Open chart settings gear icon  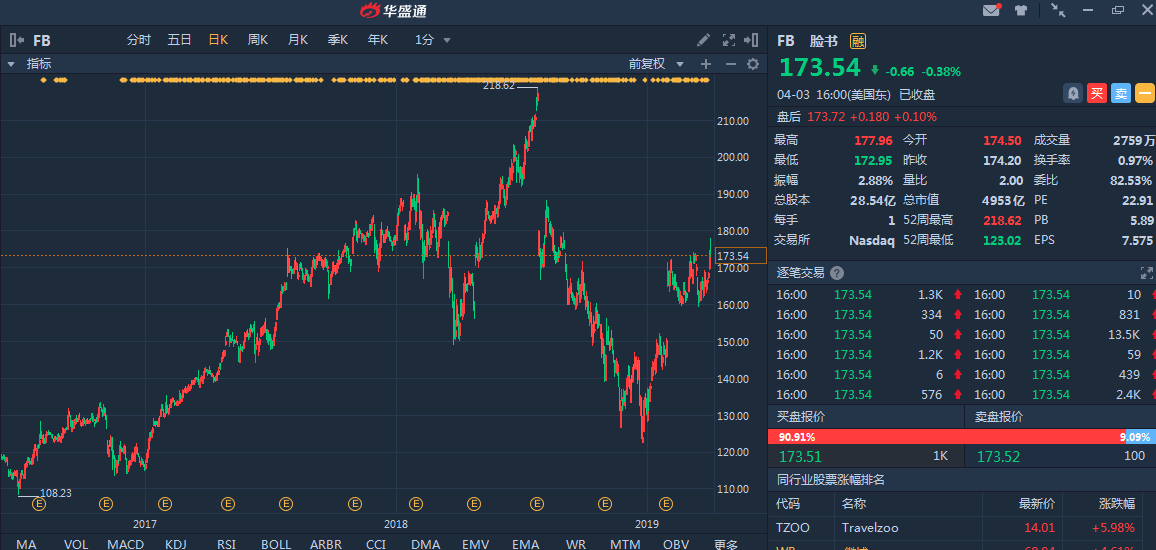[x=753, y=64]
